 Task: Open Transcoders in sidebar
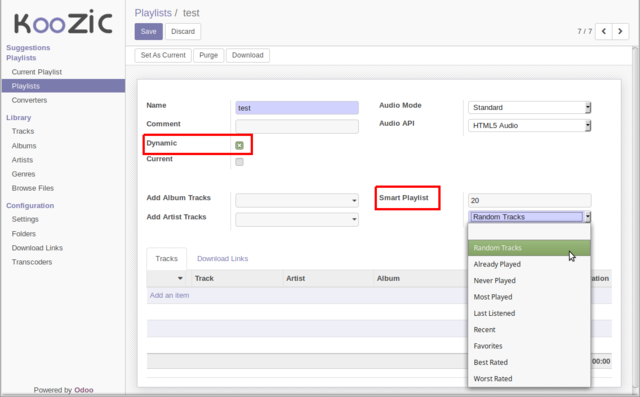click(32, 262)
